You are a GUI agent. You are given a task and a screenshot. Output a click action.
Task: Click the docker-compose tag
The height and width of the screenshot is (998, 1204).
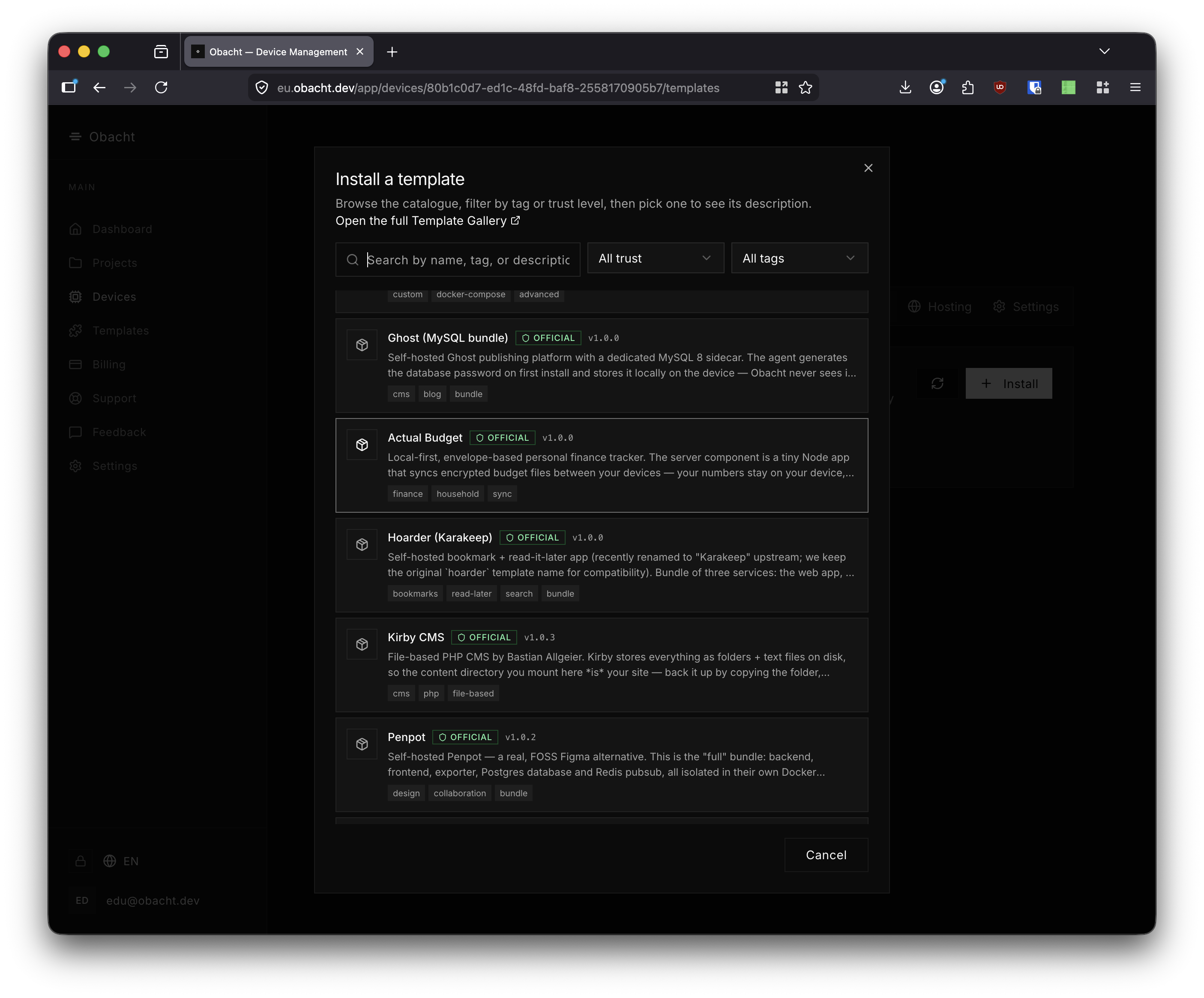point(471,294)
